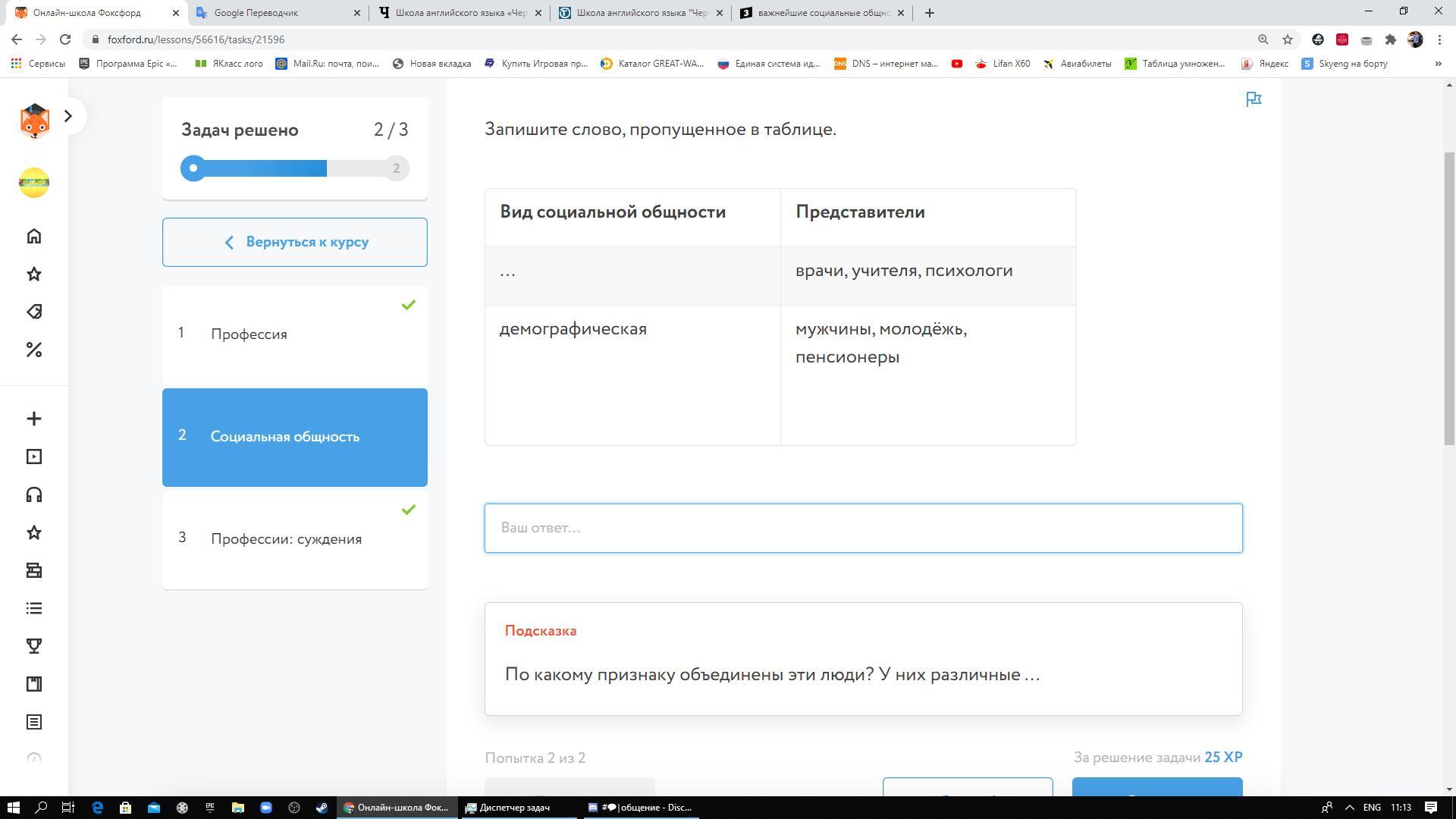
Task: Click Вернуться к курсу button
Action: tap(294, 242)
